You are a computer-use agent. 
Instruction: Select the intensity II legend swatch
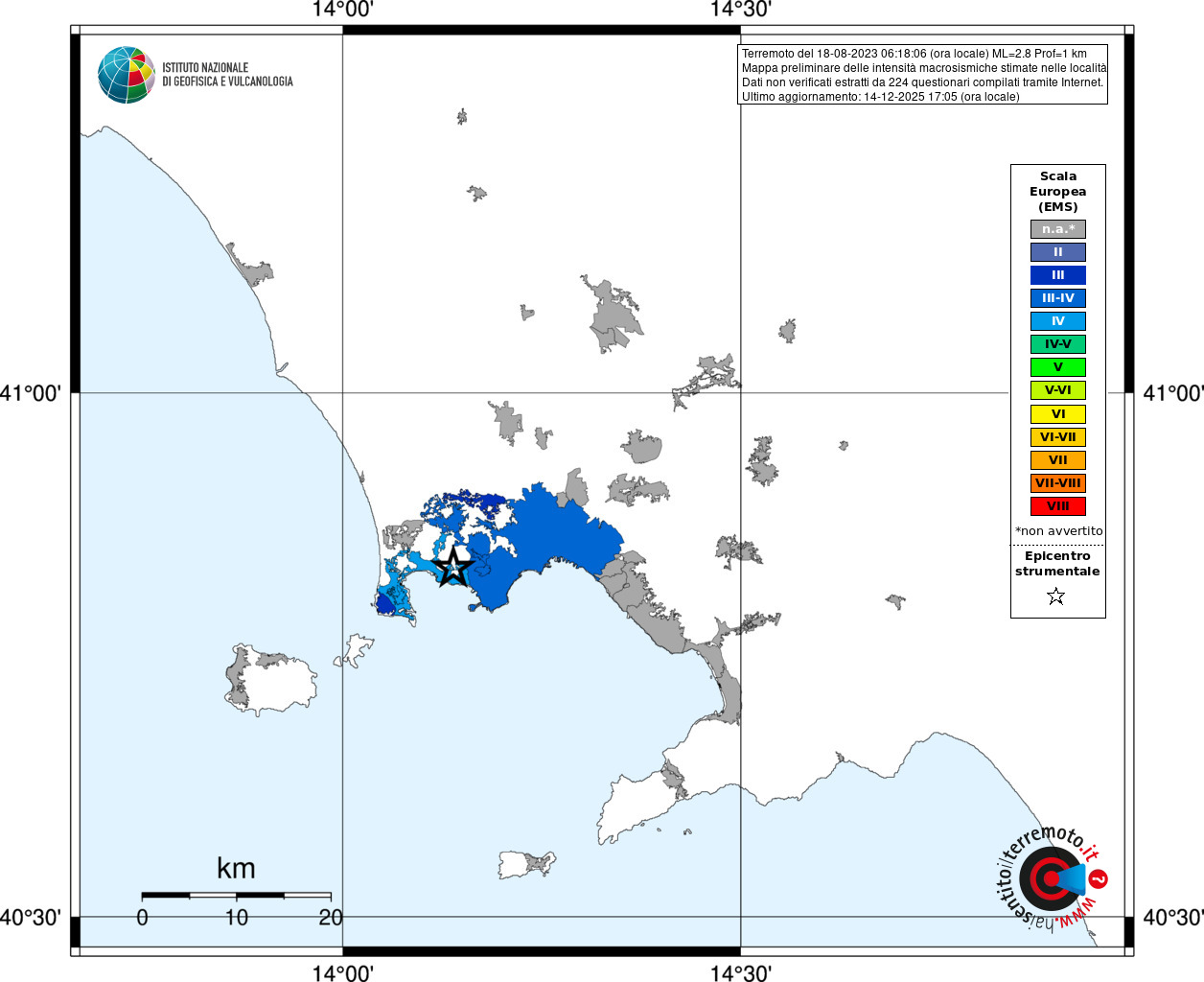pos(1058,252)
